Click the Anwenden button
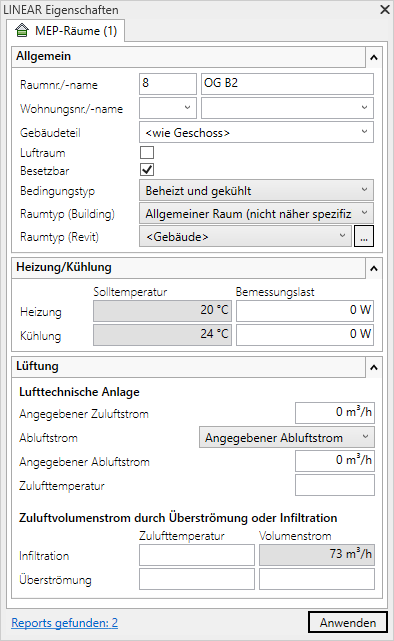 pyautogui.click(x=348, y=623)
